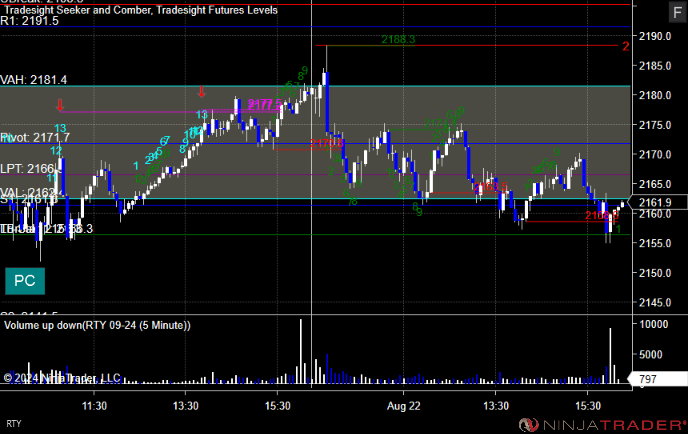Click the red 2163.5 price label
Image resolution: width=688 pixels, height=434 pixels.
point(491,187)
